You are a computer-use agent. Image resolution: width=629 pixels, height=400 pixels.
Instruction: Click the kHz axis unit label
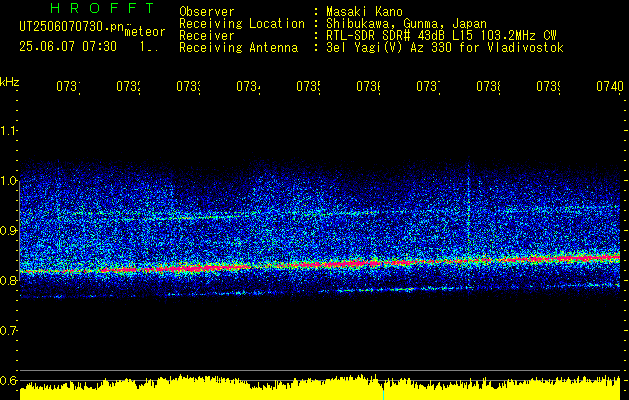click(x=10, y=82)
